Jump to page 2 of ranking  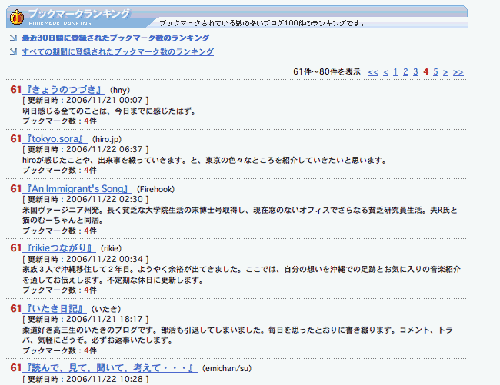point(405,72)
